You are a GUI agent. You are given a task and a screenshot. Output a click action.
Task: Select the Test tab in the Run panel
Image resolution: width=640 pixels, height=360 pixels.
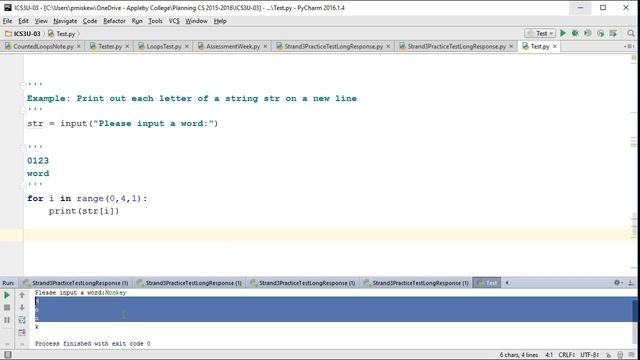pos(487,282)
